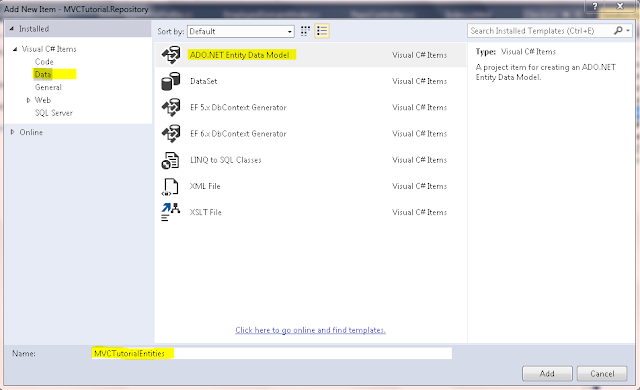
Task: Open the go online and find templates link
Action: tap(310, 330)
